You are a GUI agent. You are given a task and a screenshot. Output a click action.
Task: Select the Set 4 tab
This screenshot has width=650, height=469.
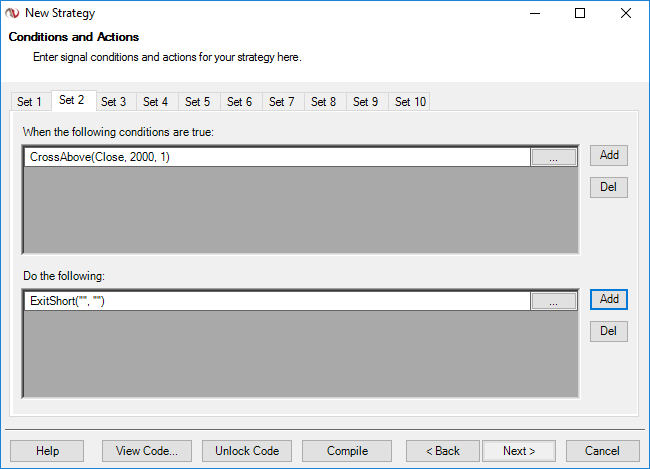click(155, 102)
